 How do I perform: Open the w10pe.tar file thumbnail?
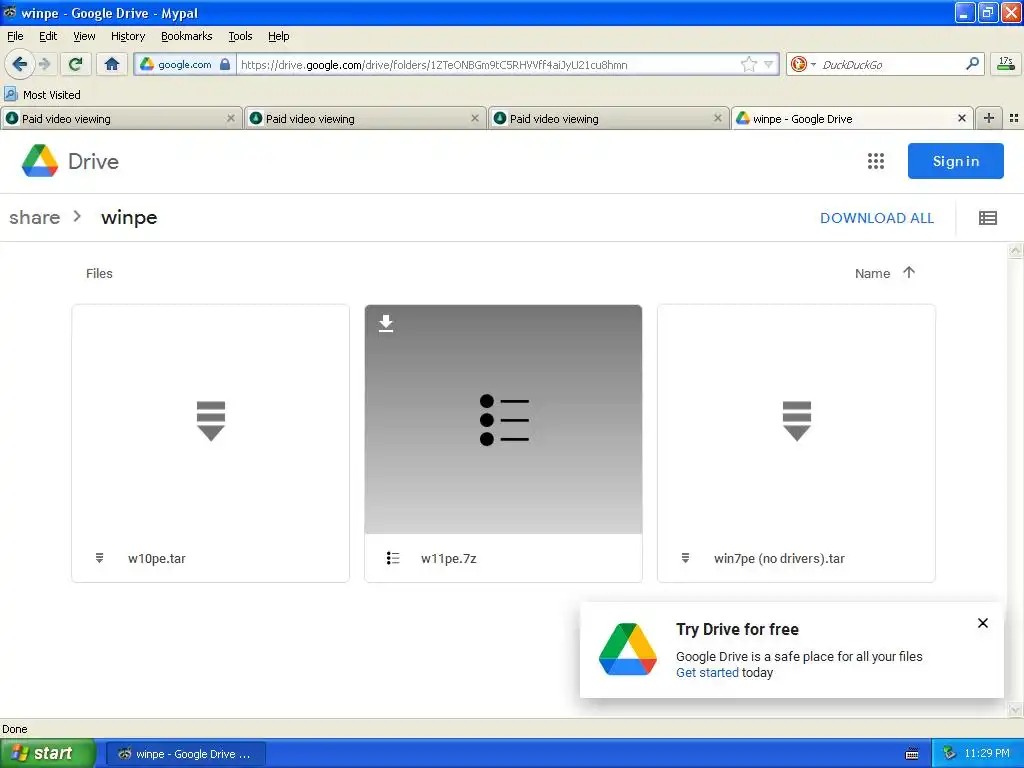pos(210,419)
